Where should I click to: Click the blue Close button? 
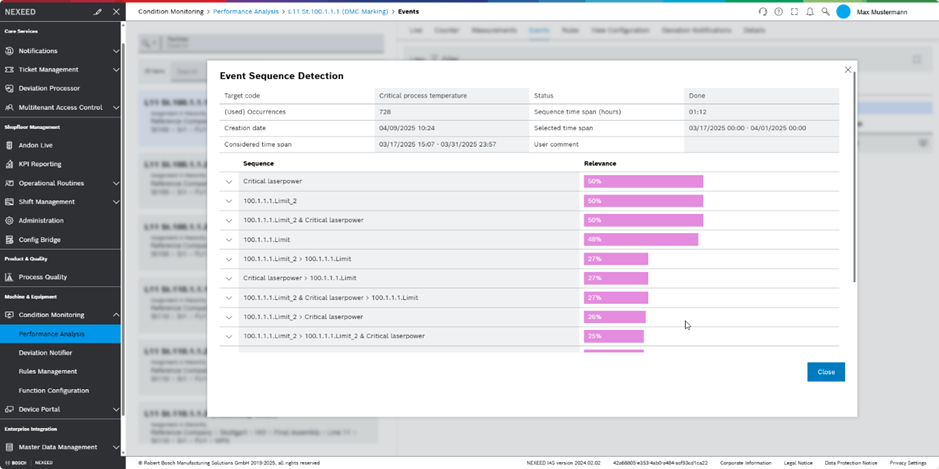[x=825, y=372]
